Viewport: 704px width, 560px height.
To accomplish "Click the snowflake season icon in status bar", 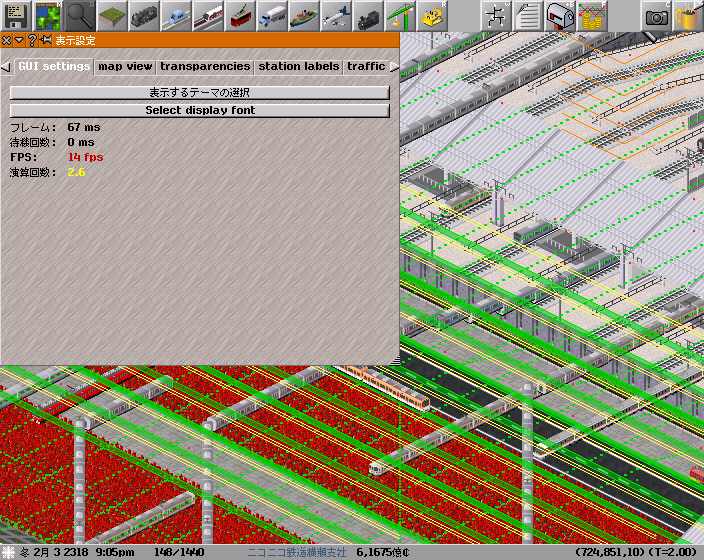I will coord(8,552).
